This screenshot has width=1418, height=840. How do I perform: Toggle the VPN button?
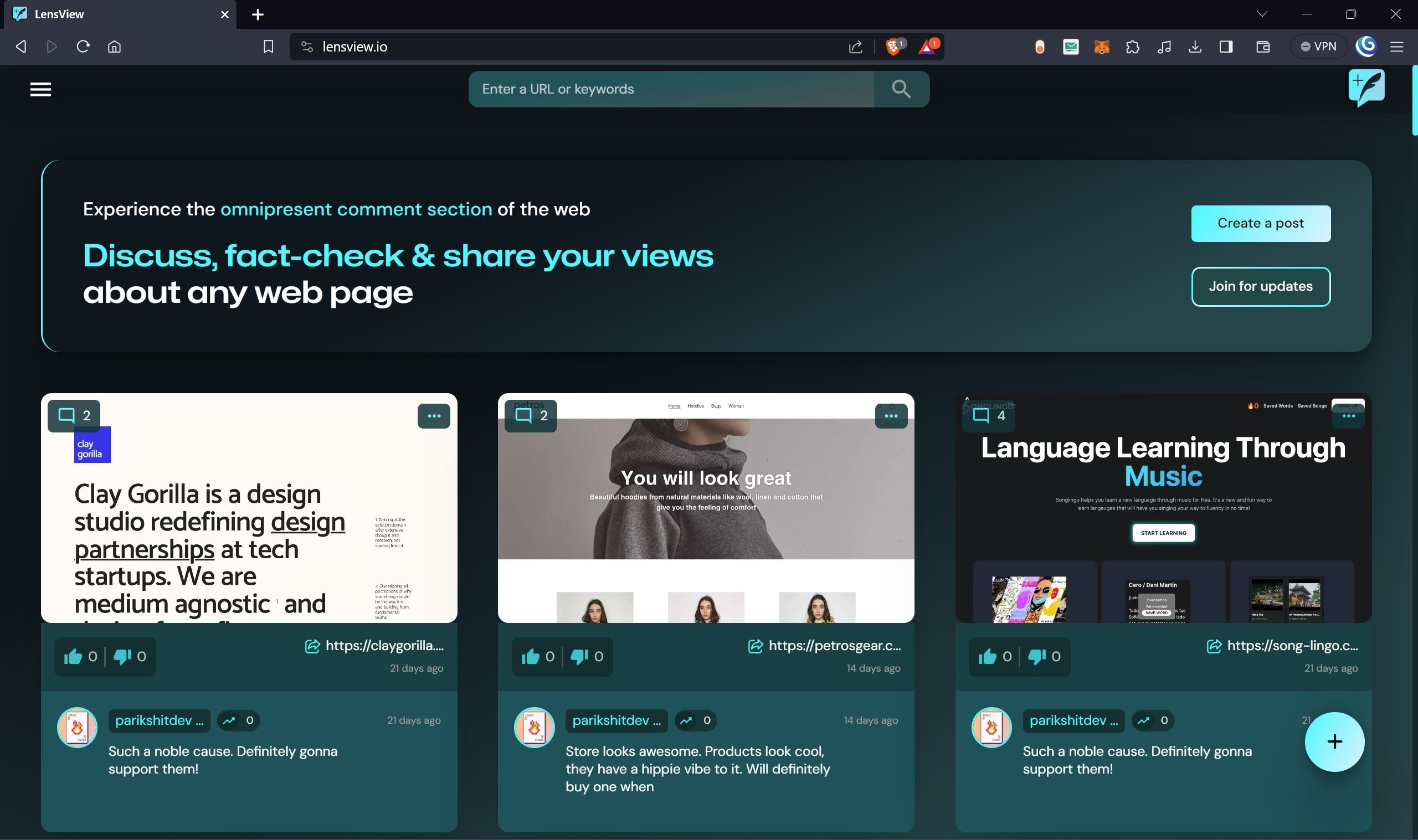click(1318, 47)
